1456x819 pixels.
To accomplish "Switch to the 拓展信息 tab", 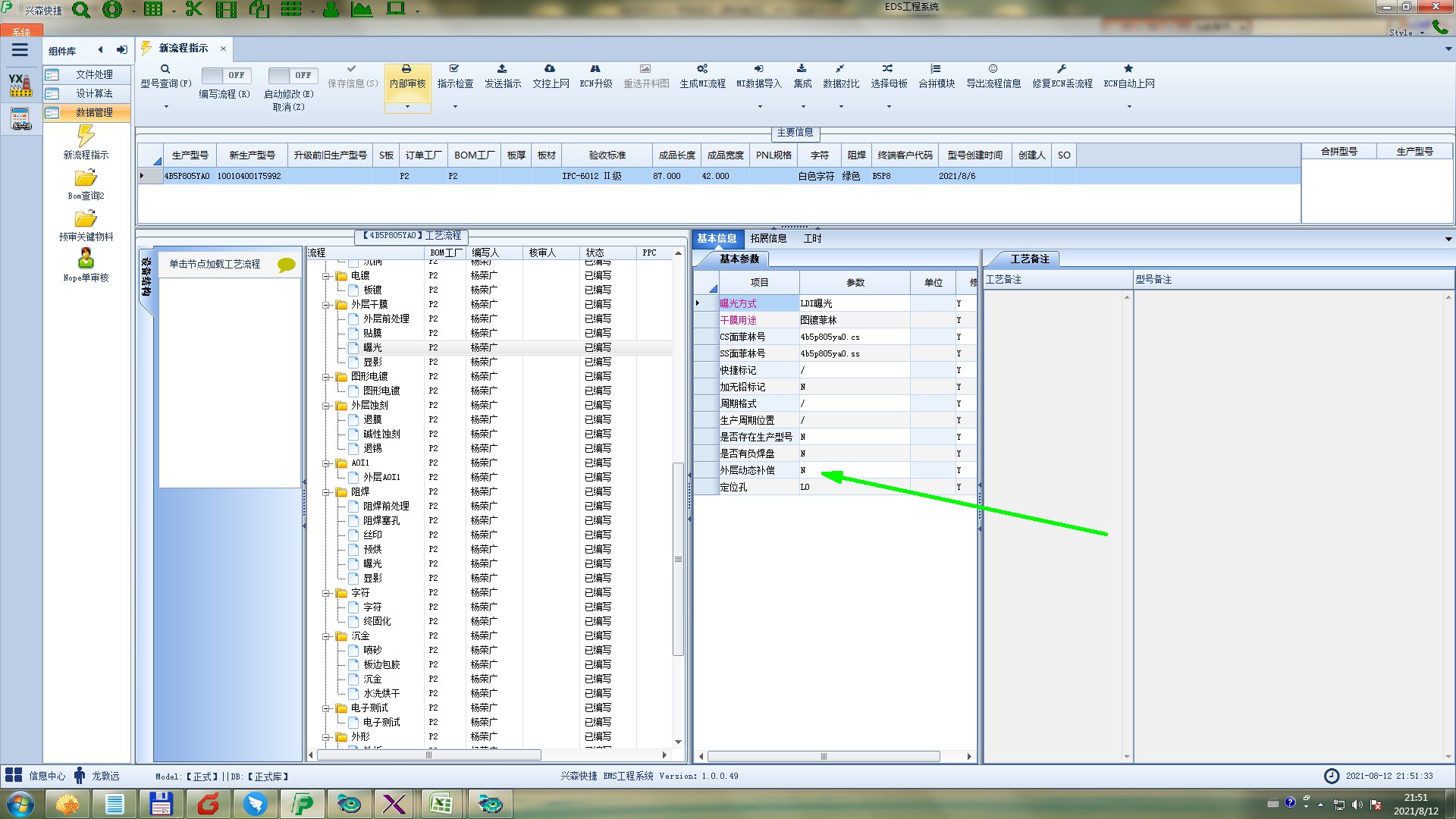I will click(768, 238).
